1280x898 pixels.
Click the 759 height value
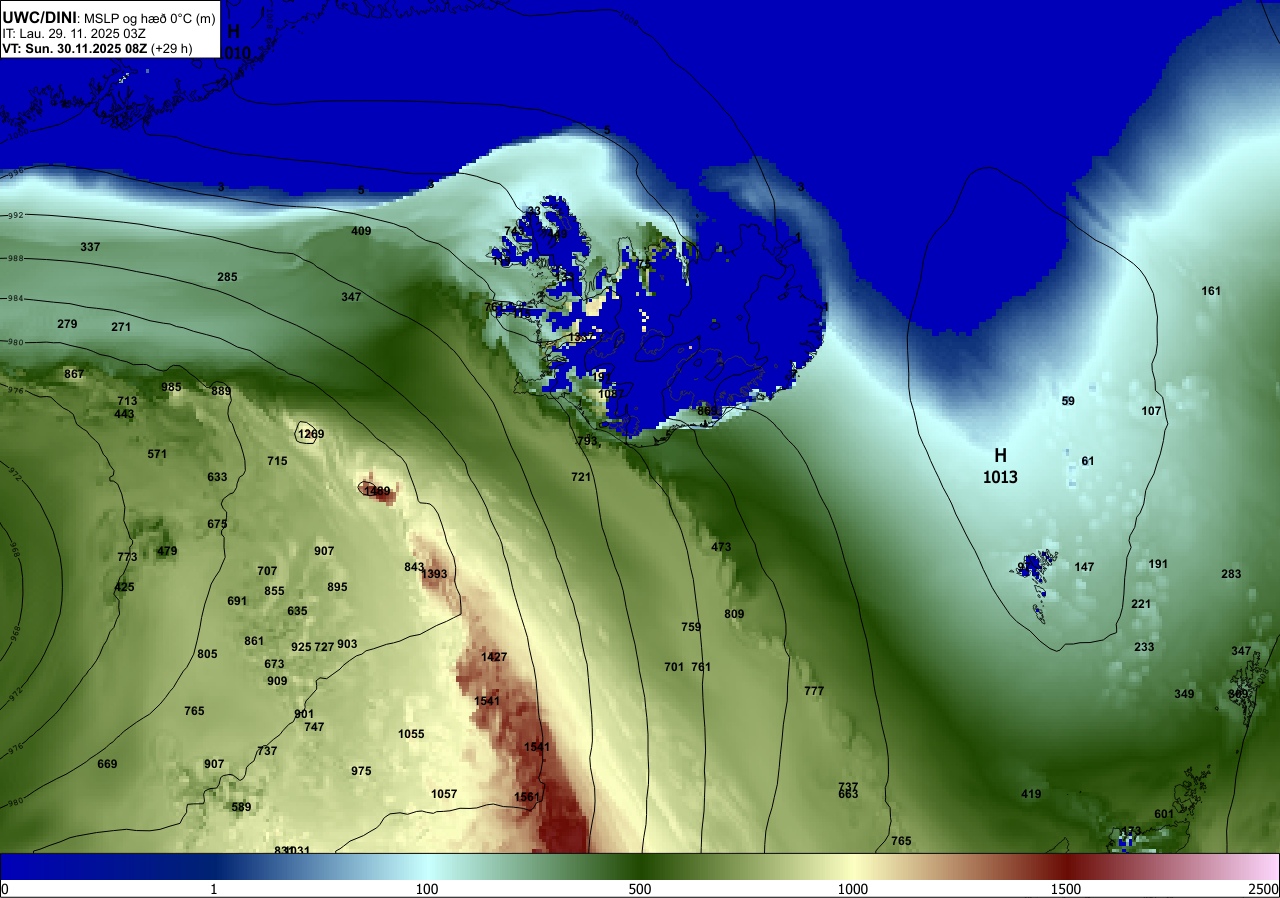[x=691, y=627]
